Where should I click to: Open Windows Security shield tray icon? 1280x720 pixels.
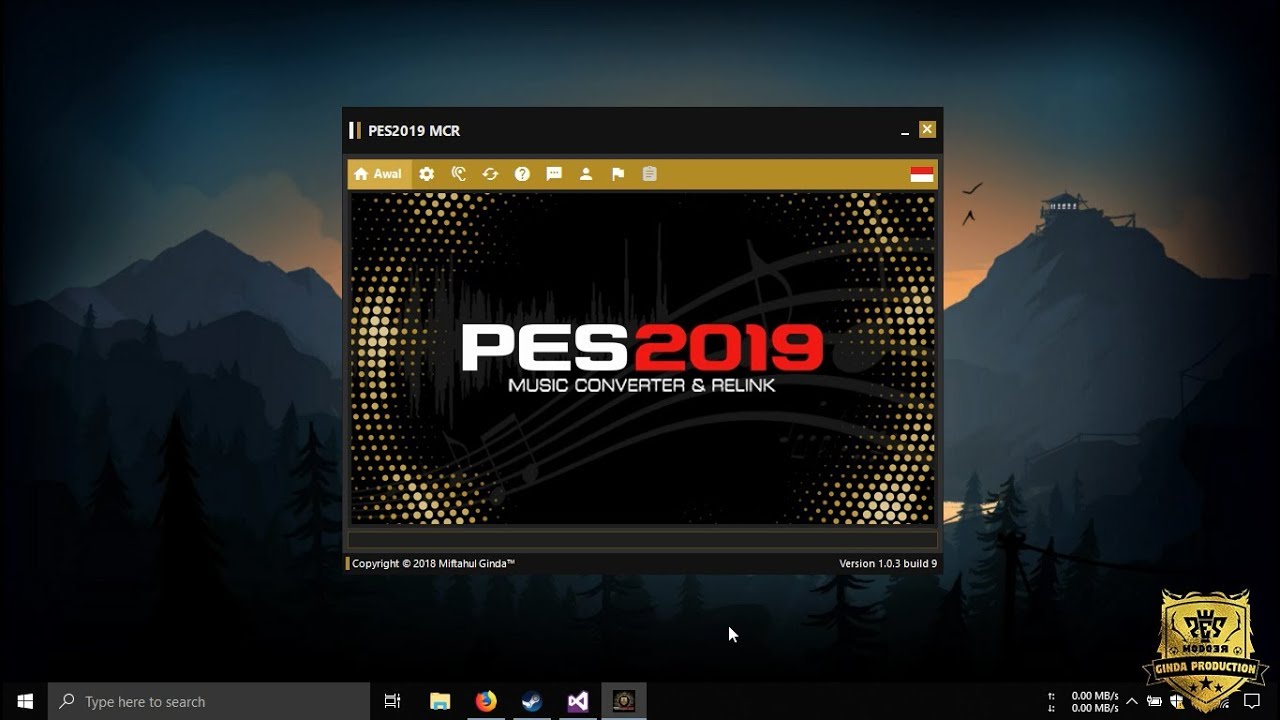click(x=1178, y=702)
